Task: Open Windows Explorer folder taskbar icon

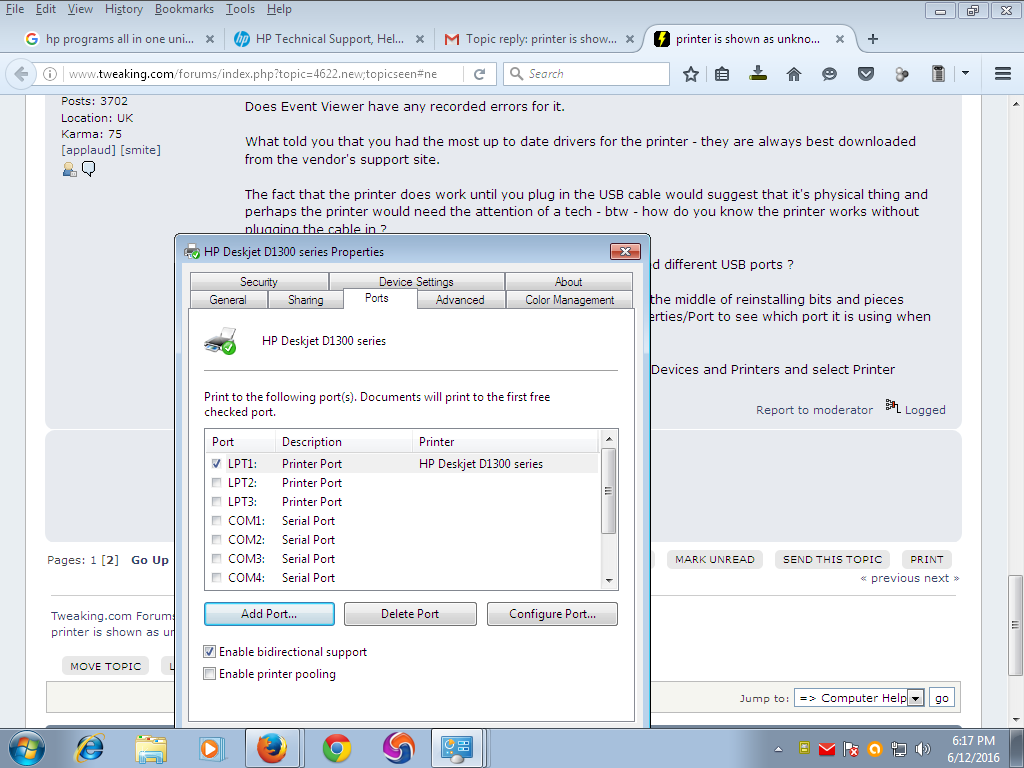Action: [x=151, y=748]
